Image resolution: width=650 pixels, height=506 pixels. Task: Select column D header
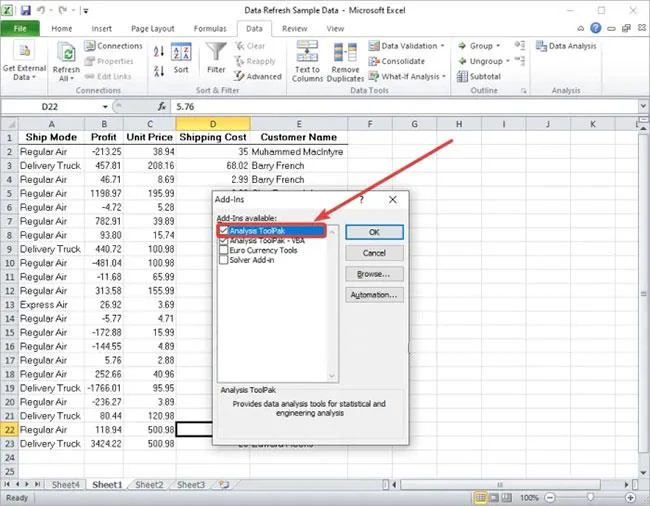click(x=213, y=124)
